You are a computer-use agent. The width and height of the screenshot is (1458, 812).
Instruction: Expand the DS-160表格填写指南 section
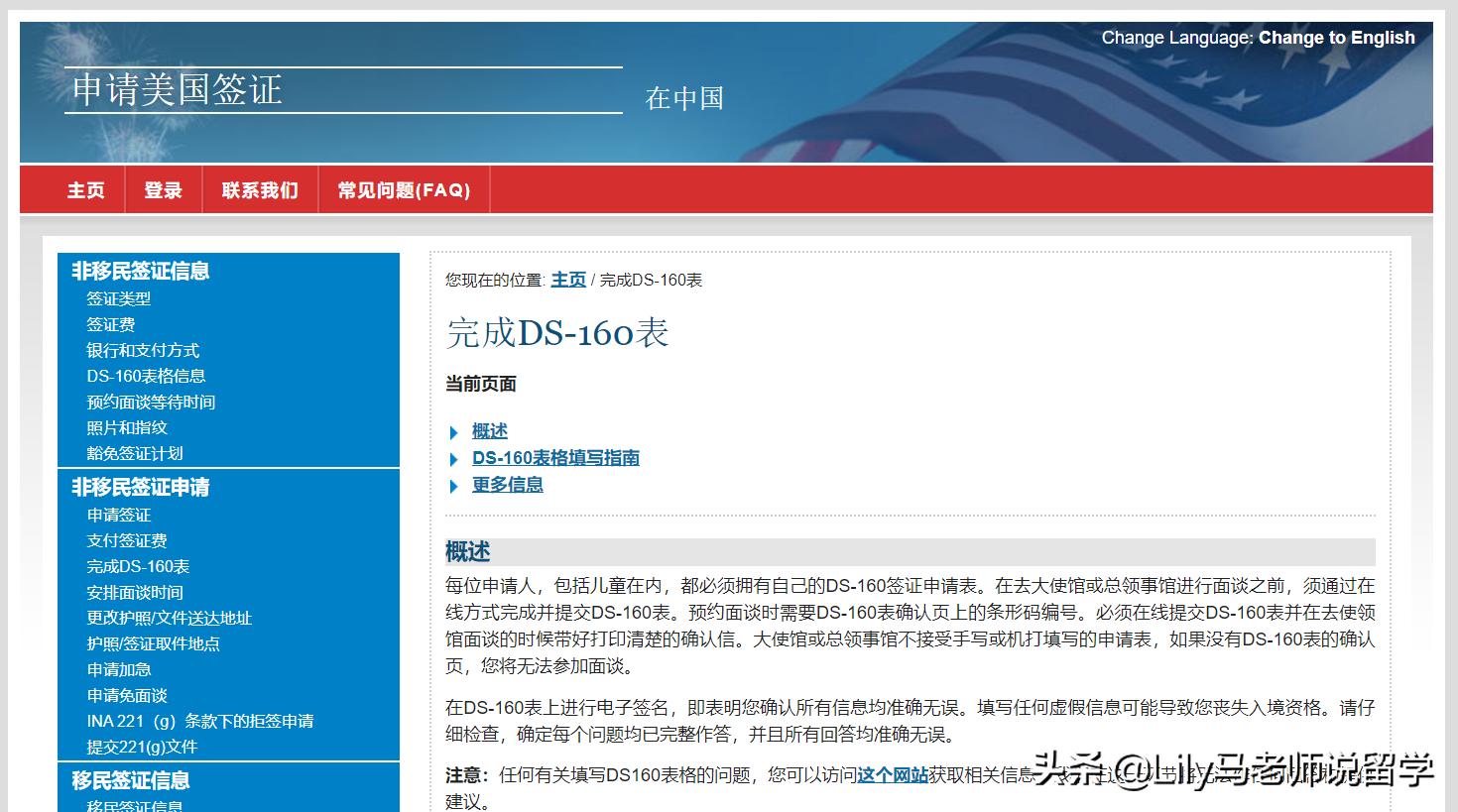point(555,458)
